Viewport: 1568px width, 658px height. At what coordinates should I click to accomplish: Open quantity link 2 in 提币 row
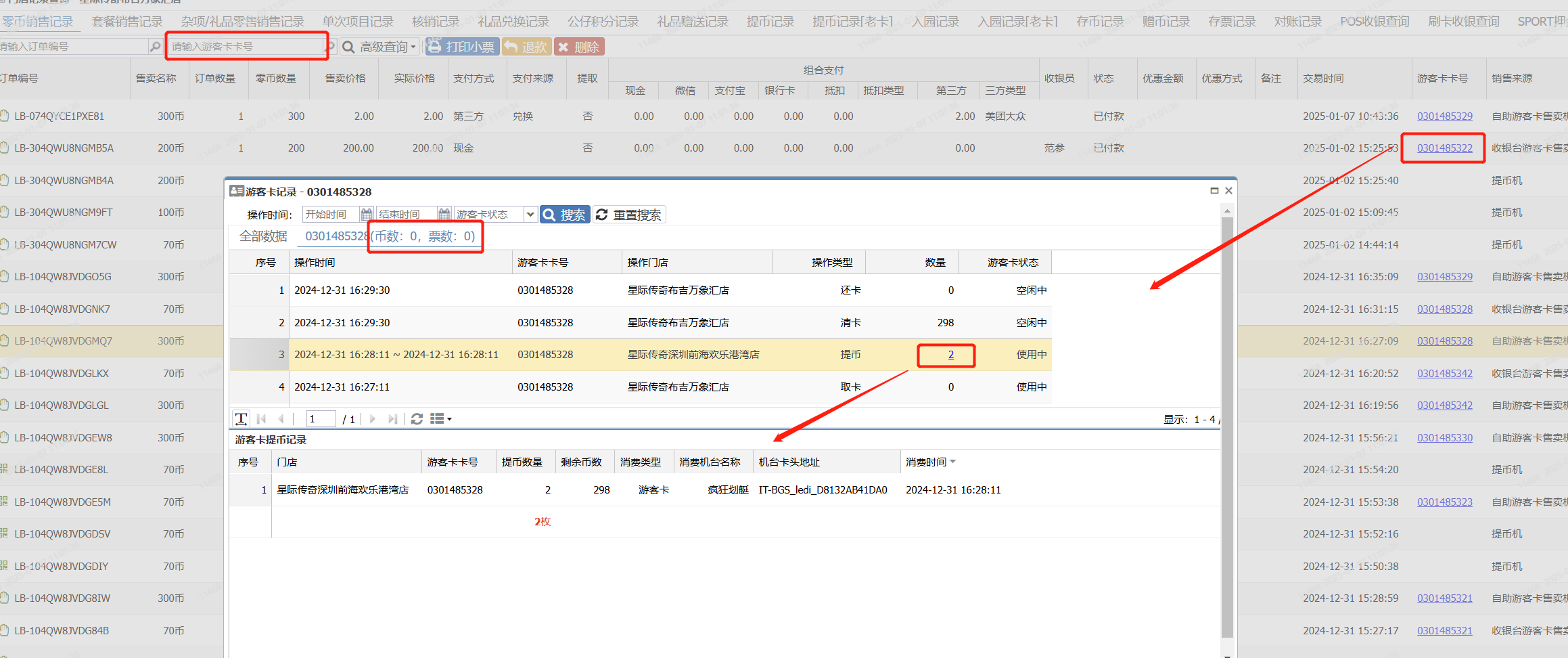pos(950,355)
